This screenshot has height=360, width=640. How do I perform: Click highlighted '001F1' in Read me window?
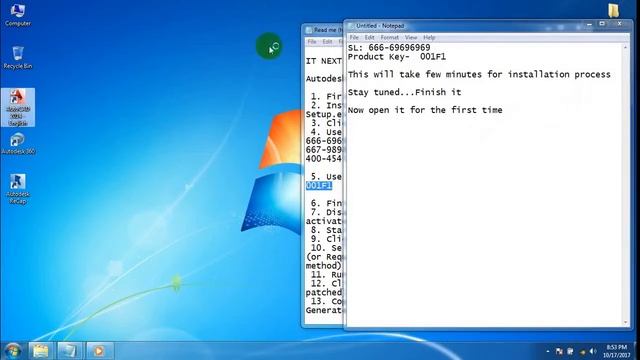(319, 186)
